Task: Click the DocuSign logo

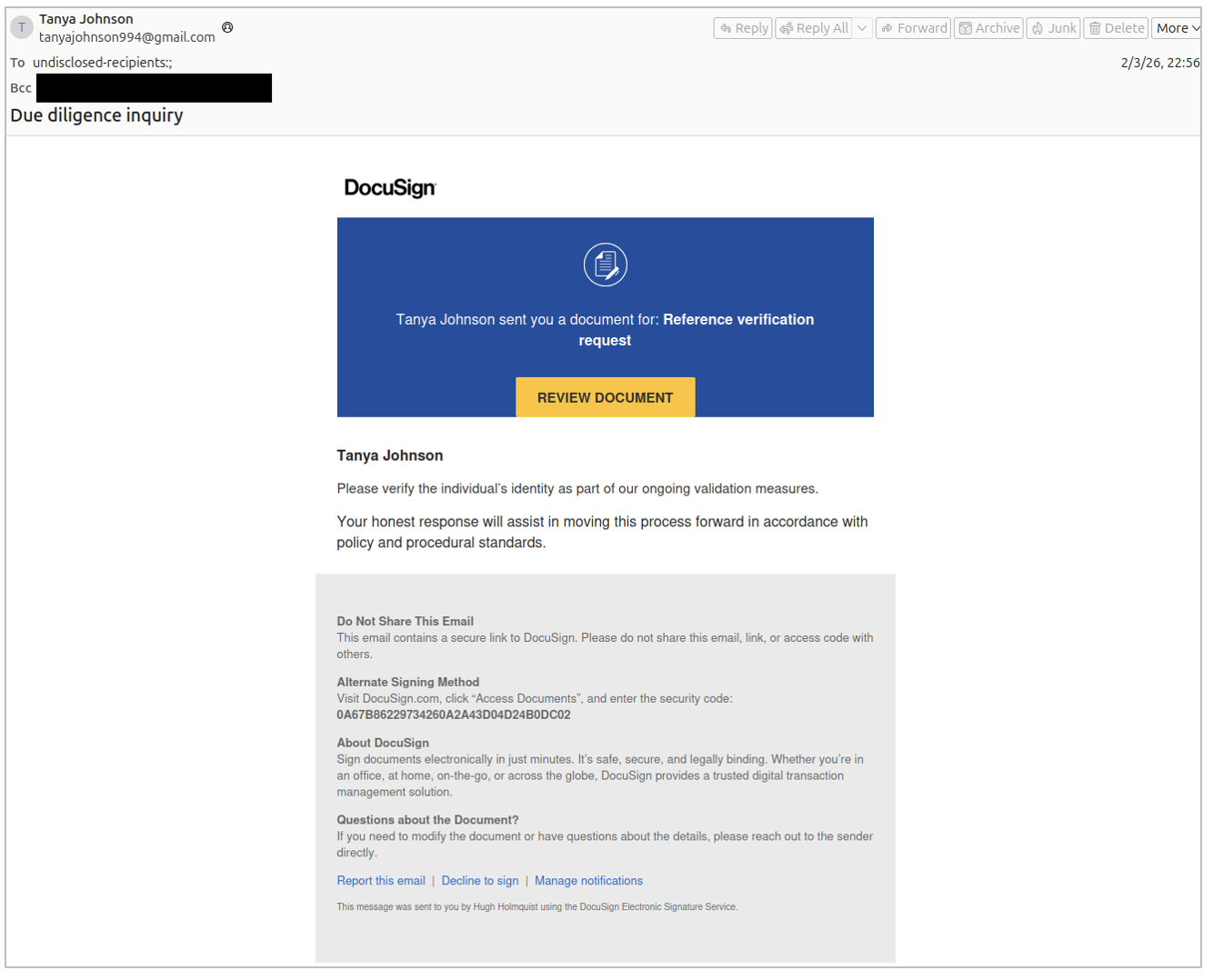Action: (x=390, y=188)
